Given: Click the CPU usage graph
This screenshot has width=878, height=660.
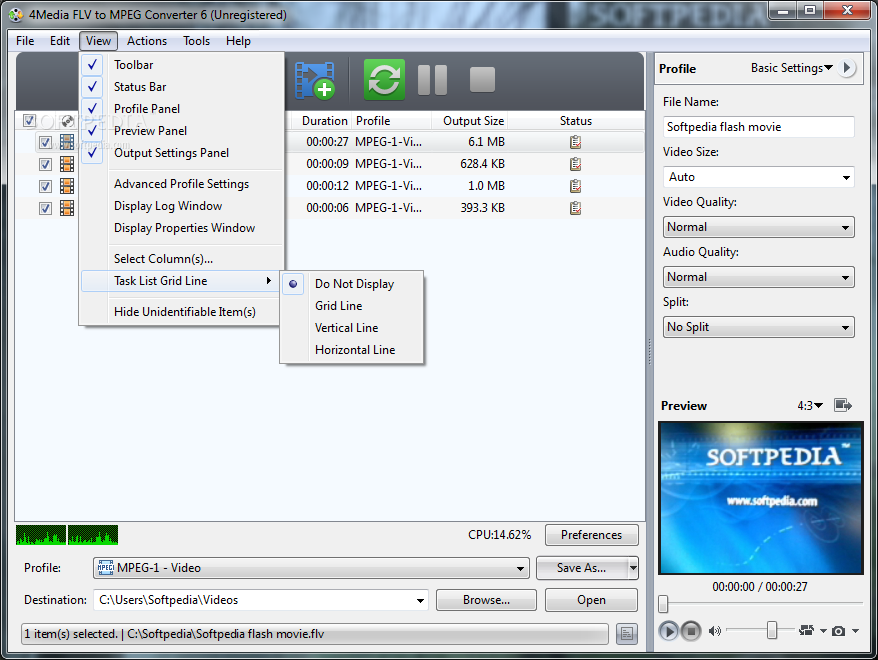Looking at the screenshot, I should [67, 535].
